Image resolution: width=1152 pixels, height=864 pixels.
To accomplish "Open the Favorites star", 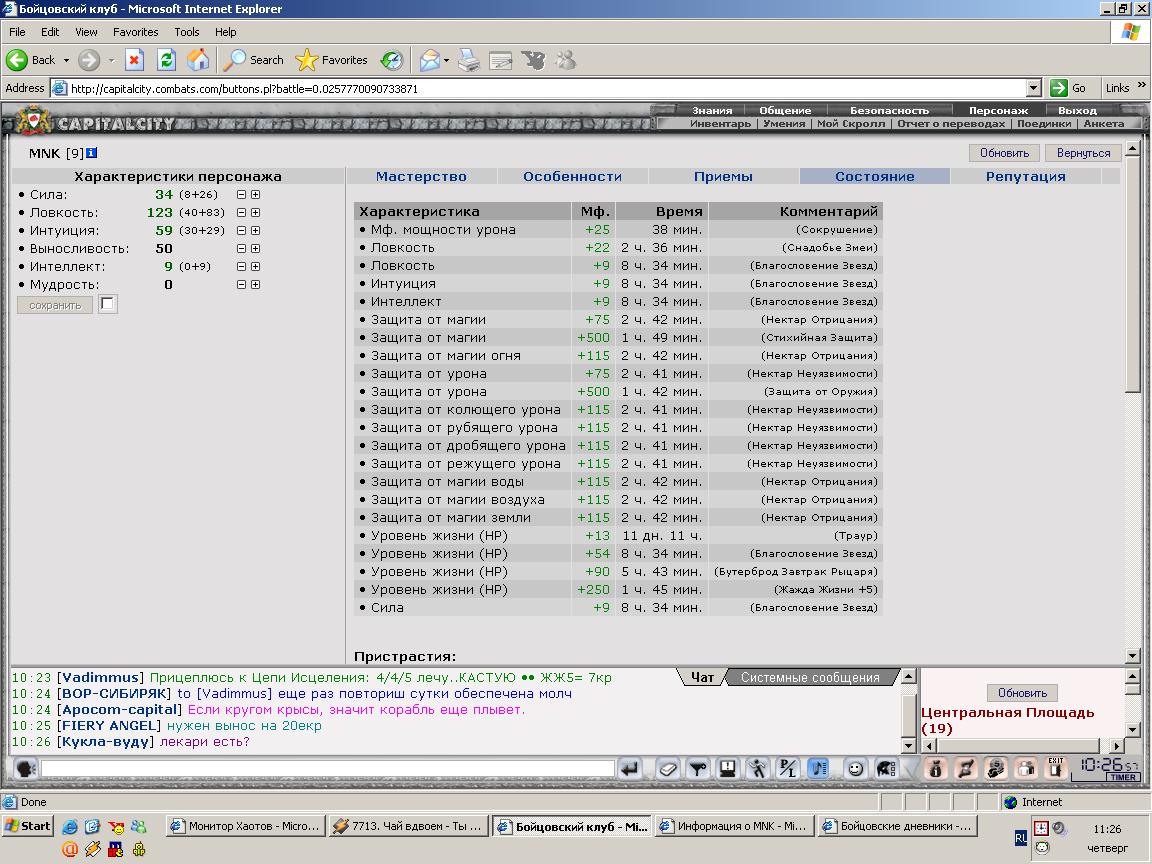I will click(x=306, y=60).
